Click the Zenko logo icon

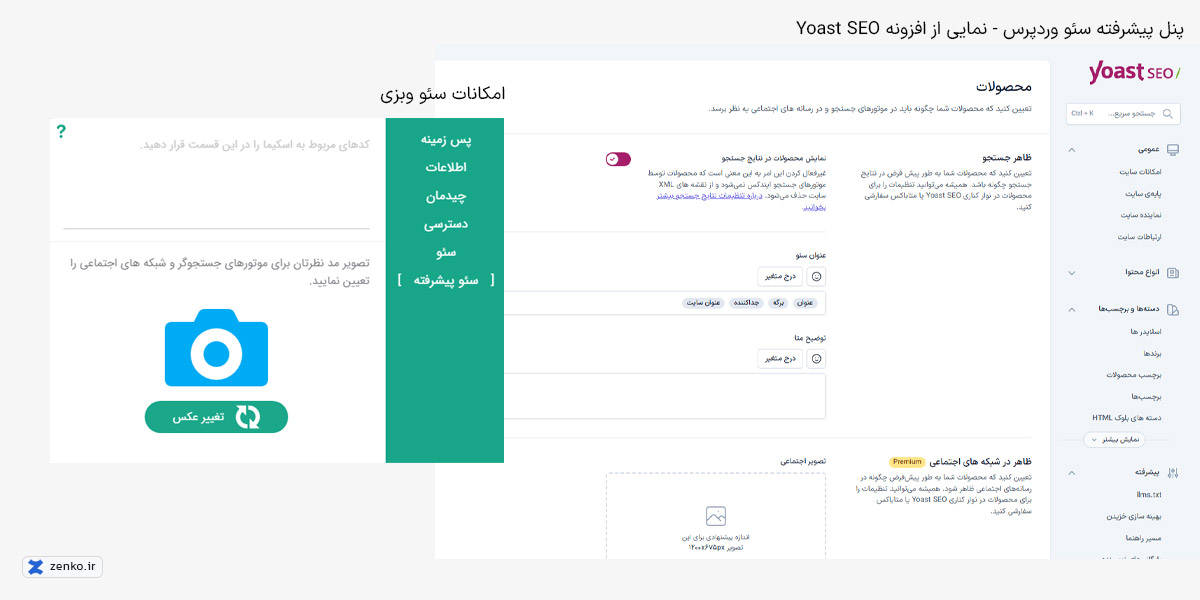point(36,567)
